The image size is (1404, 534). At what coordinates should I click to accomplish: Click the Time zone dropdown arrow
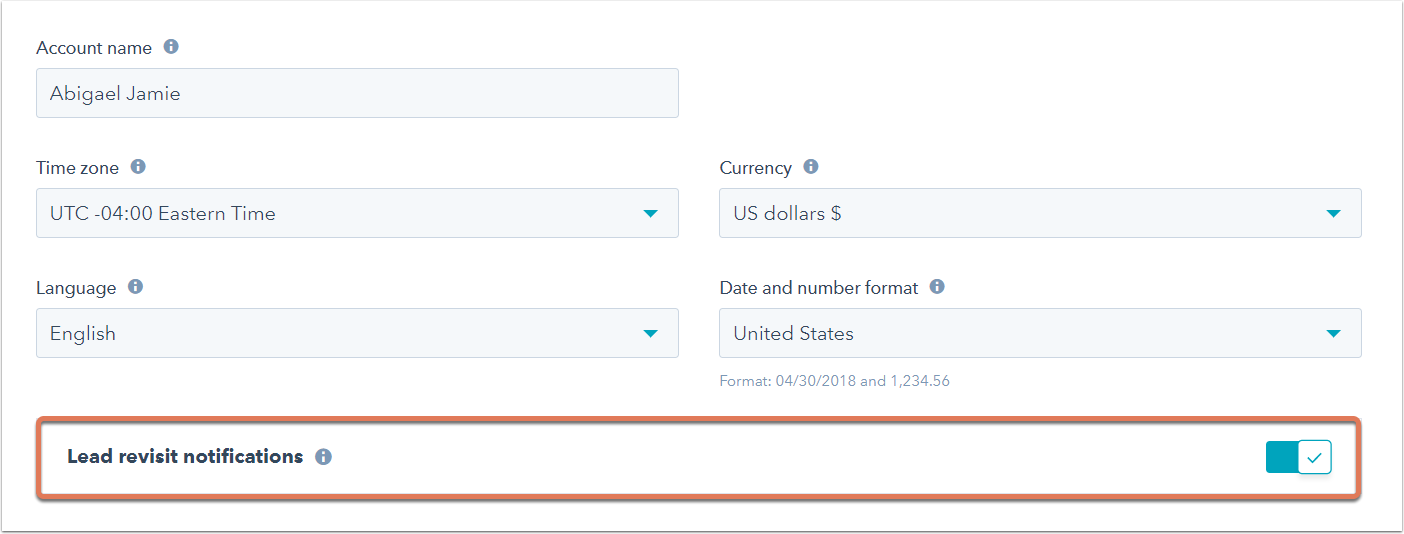coord(650,214)
